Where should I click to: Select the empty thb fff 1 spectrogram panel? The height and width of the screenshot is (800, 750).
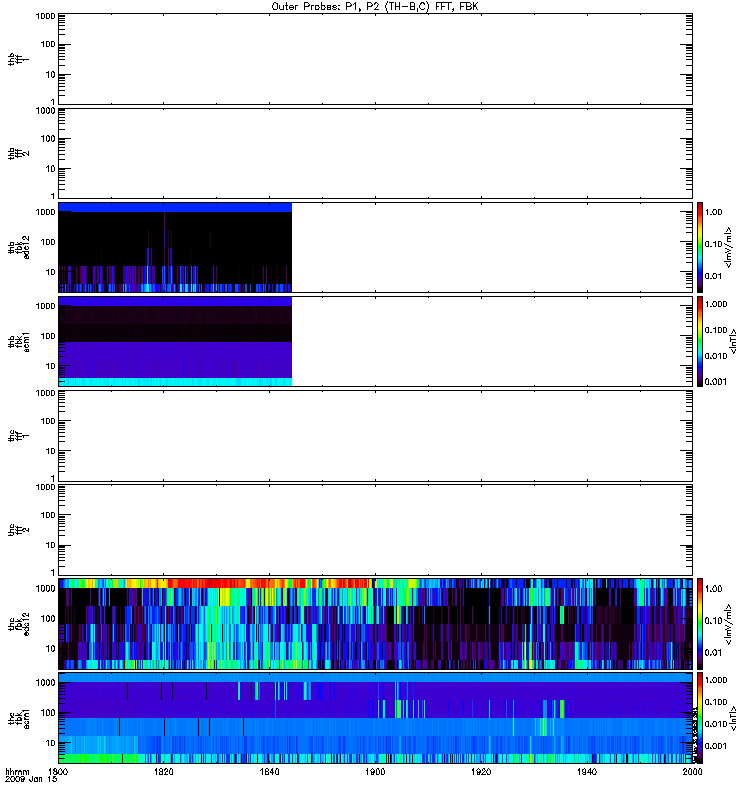coord(375,59)
